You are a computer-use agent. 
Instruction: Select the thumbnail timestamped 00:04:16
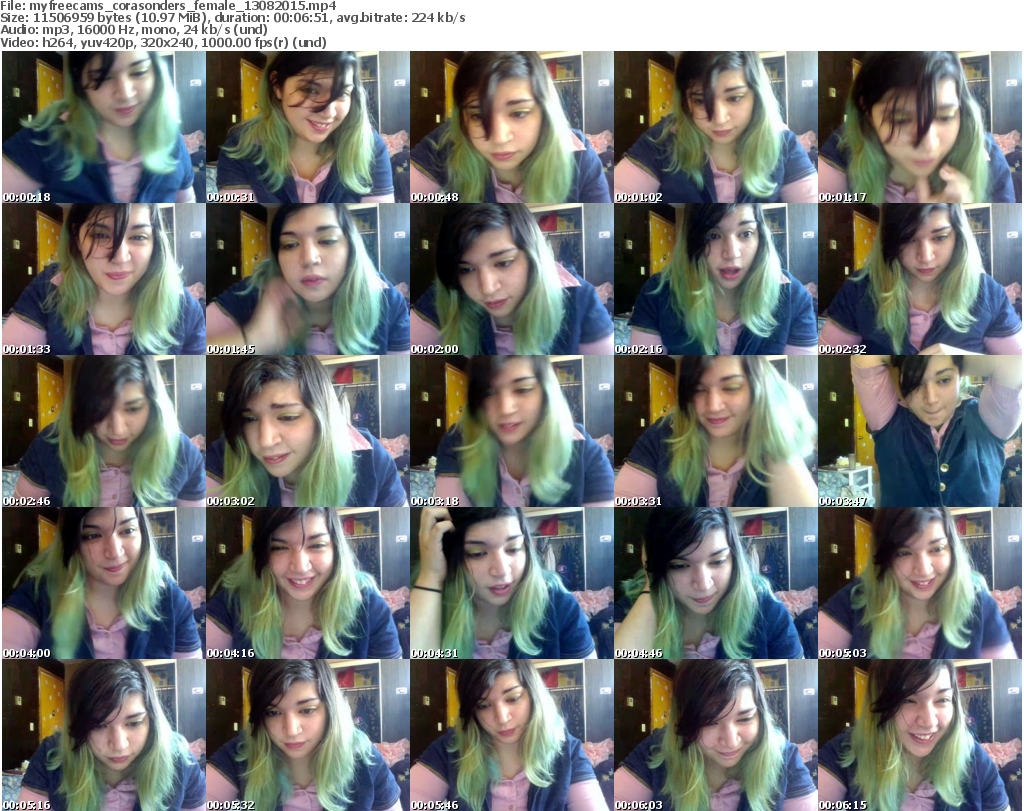point(308,583)
